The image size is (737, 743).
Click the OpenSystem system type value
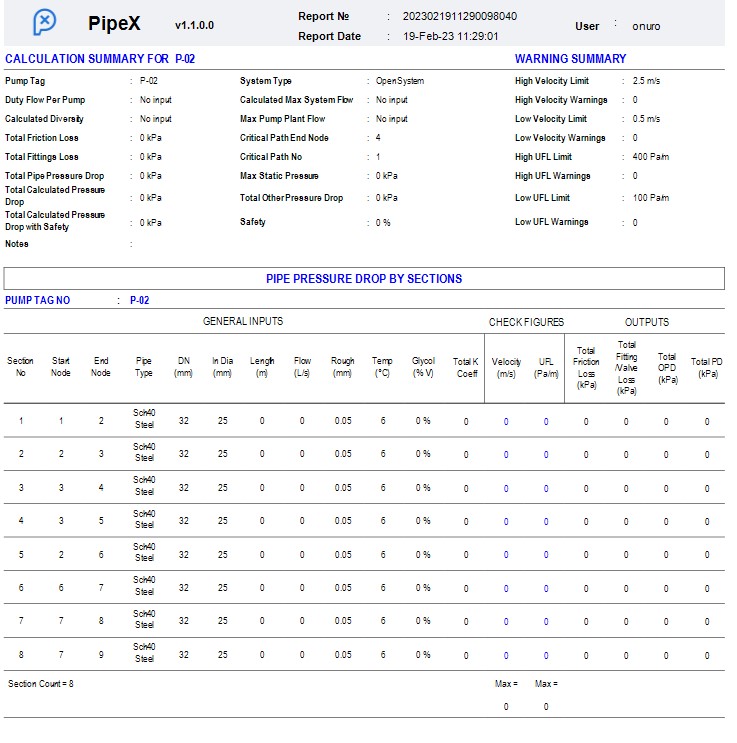(400, 81)
